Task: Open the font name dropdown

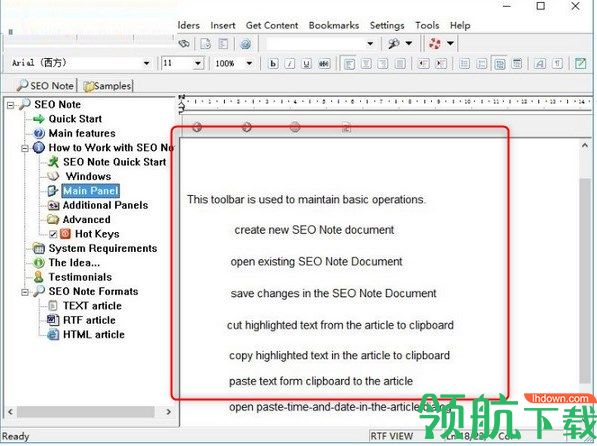Action: click(147, 63)
